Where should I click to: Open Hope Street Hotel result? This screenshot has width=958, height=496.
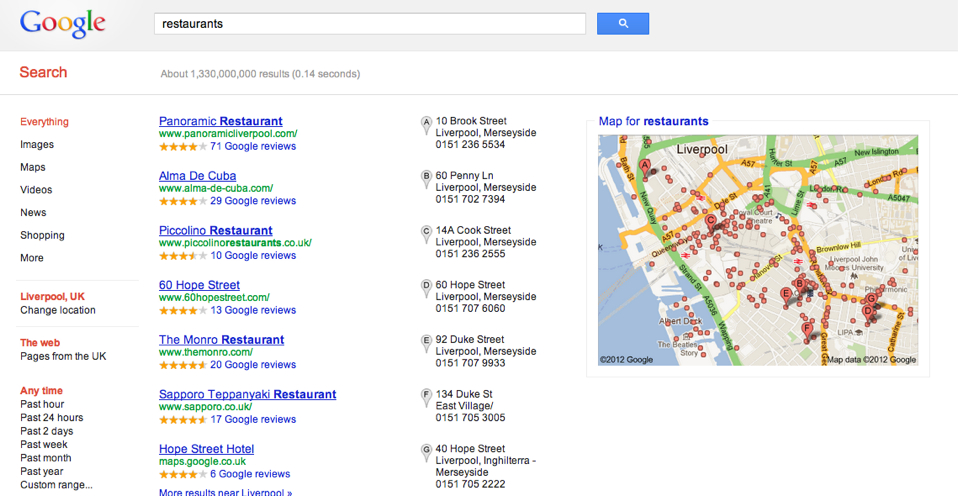coord(207,449)
